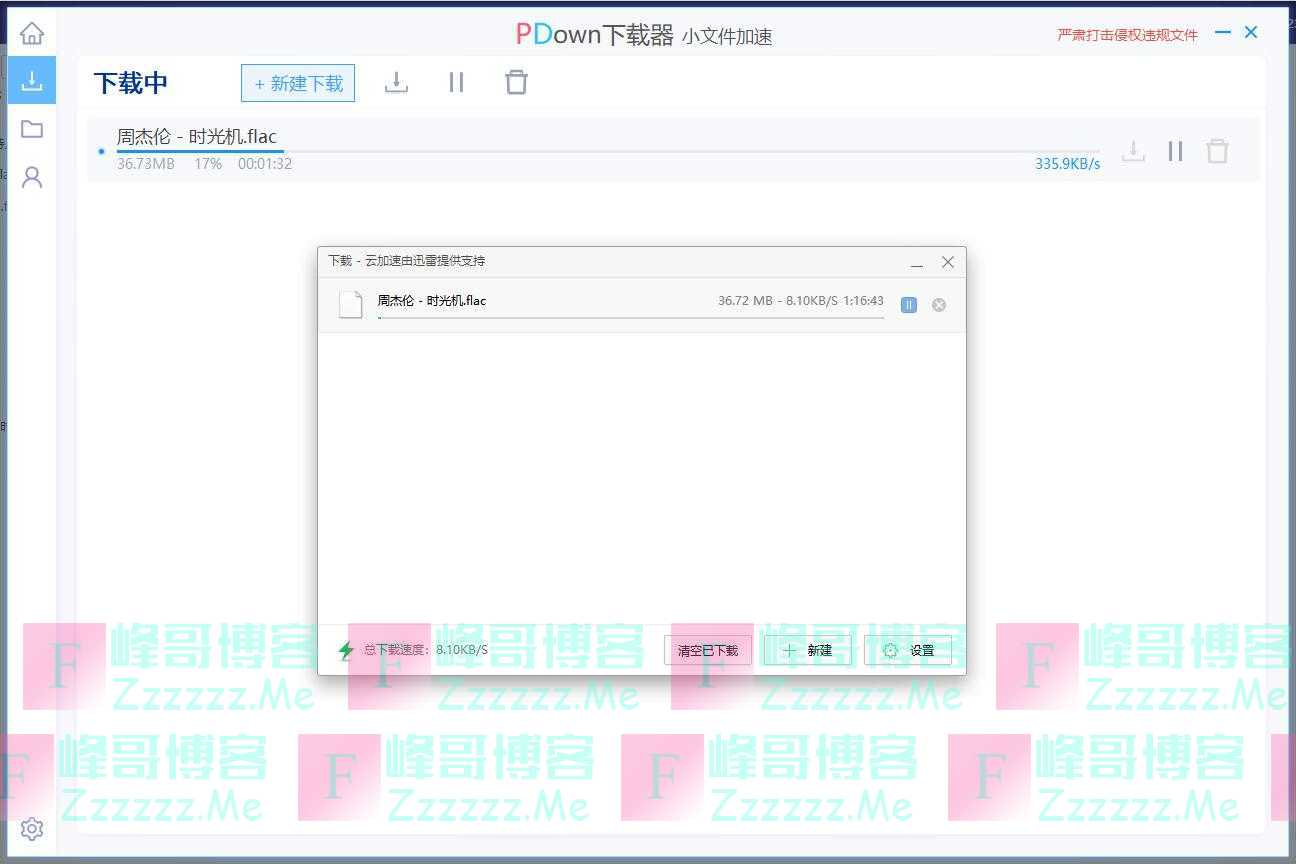Start all downloads from the toolbar
The height and width of the screenshot is (864, 1296).
point(396,83)
